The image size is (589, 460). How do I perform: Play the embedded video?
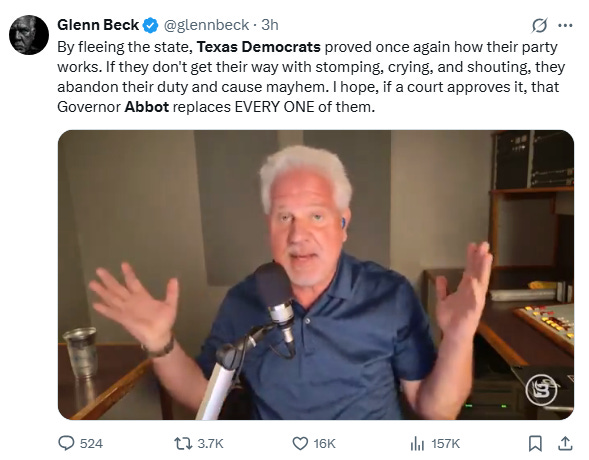pyautogui.click(x=316, y=275)
